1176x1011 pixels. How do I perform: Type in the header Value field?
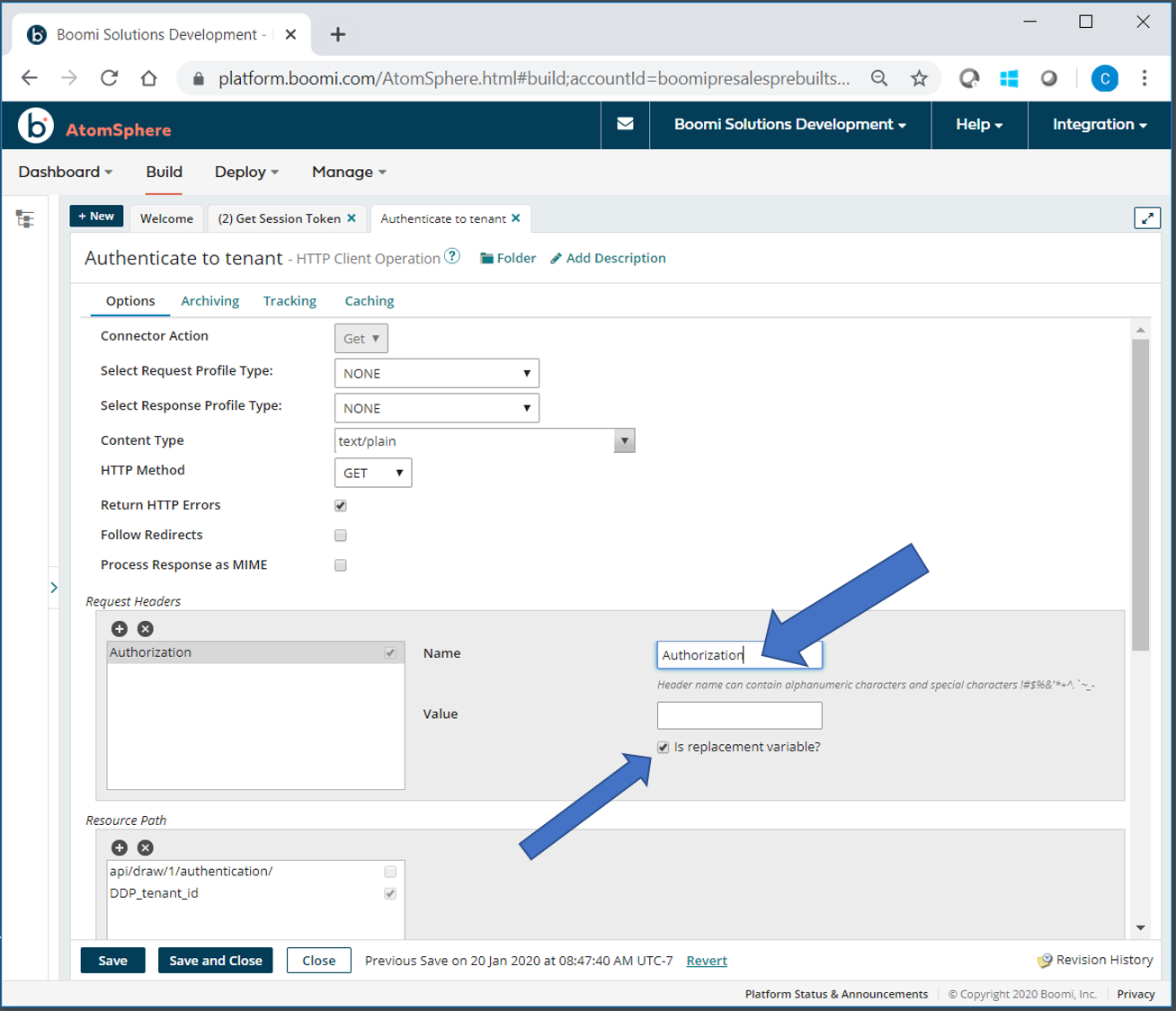tap(739, 714)
